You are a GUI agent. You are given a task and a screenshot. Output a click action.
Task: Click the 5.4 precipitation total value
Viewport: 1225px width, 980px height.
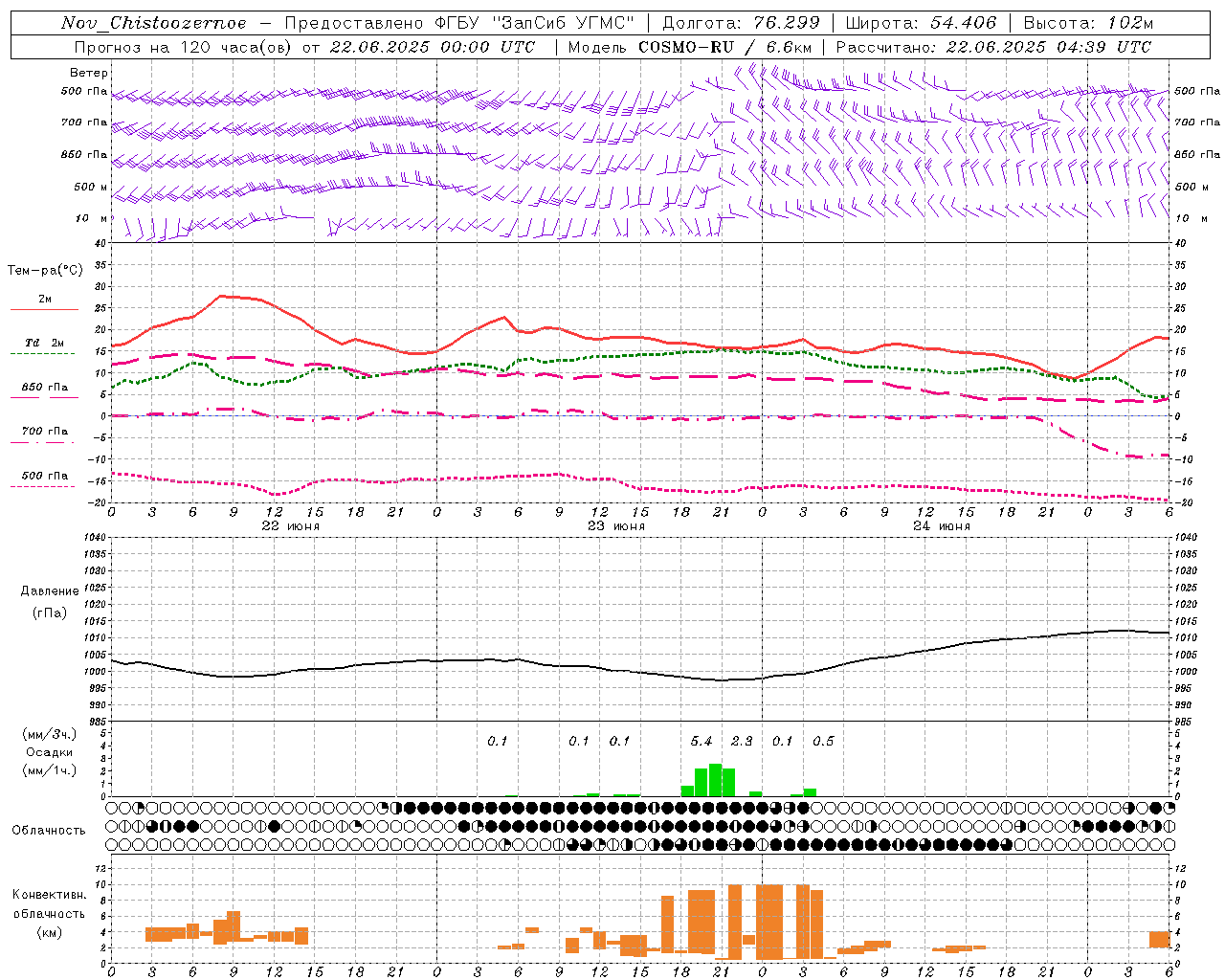pos(702,742)
